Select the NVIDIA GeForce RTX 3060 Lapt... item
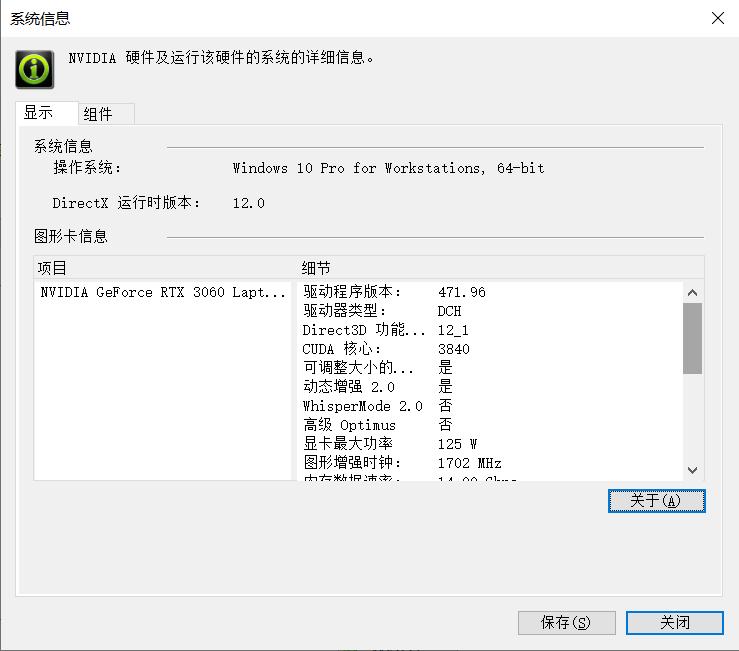Viewport: 739px width, 651px height. pyautogui.click(x=163, y=292)
